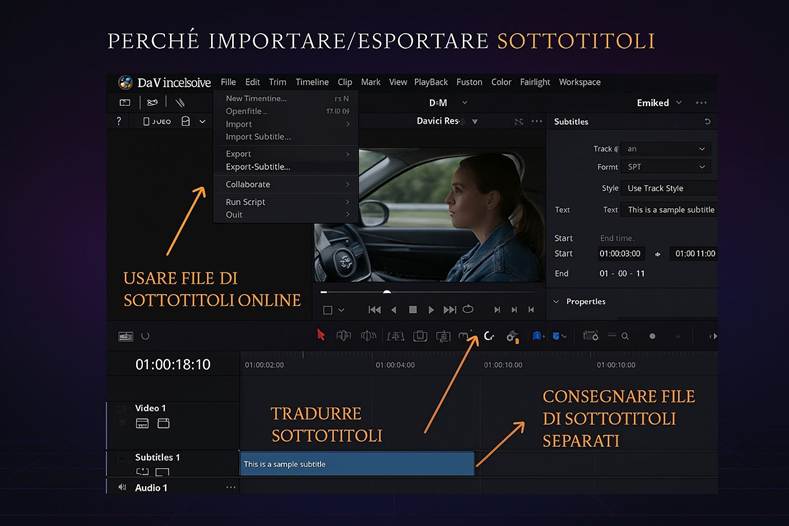Click the viewer expand icon beside Davici Res
Image resolution: width=789 pixels, height=526 pixels.
pos(518,121)
